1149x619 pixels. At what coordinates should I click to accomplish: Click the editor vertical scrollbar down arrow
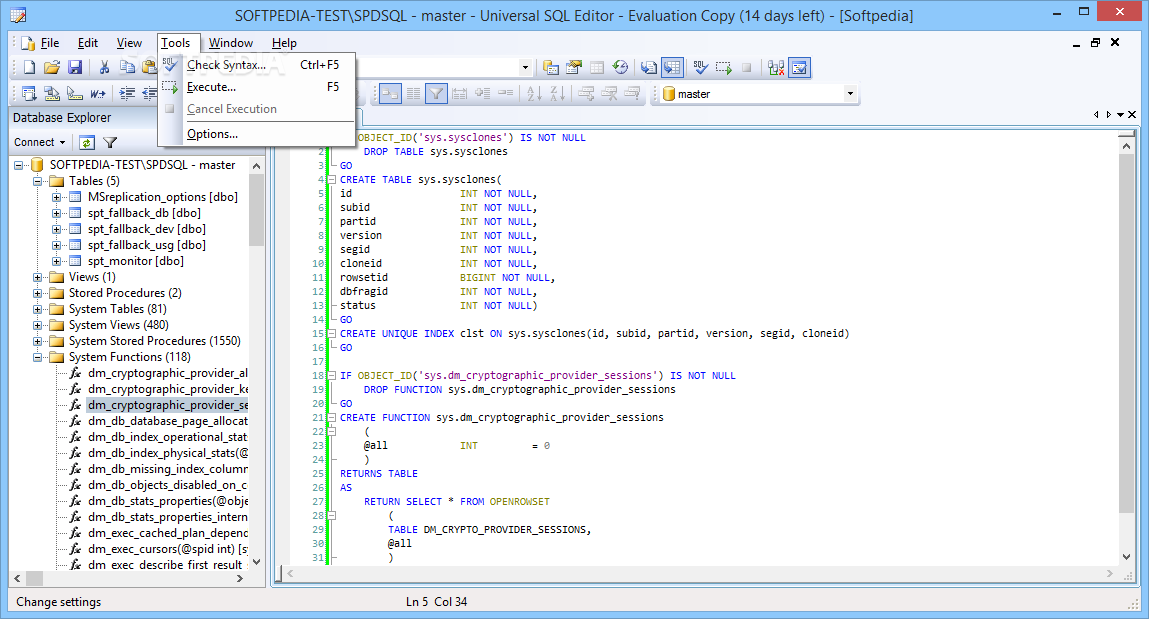(1126, 557)
